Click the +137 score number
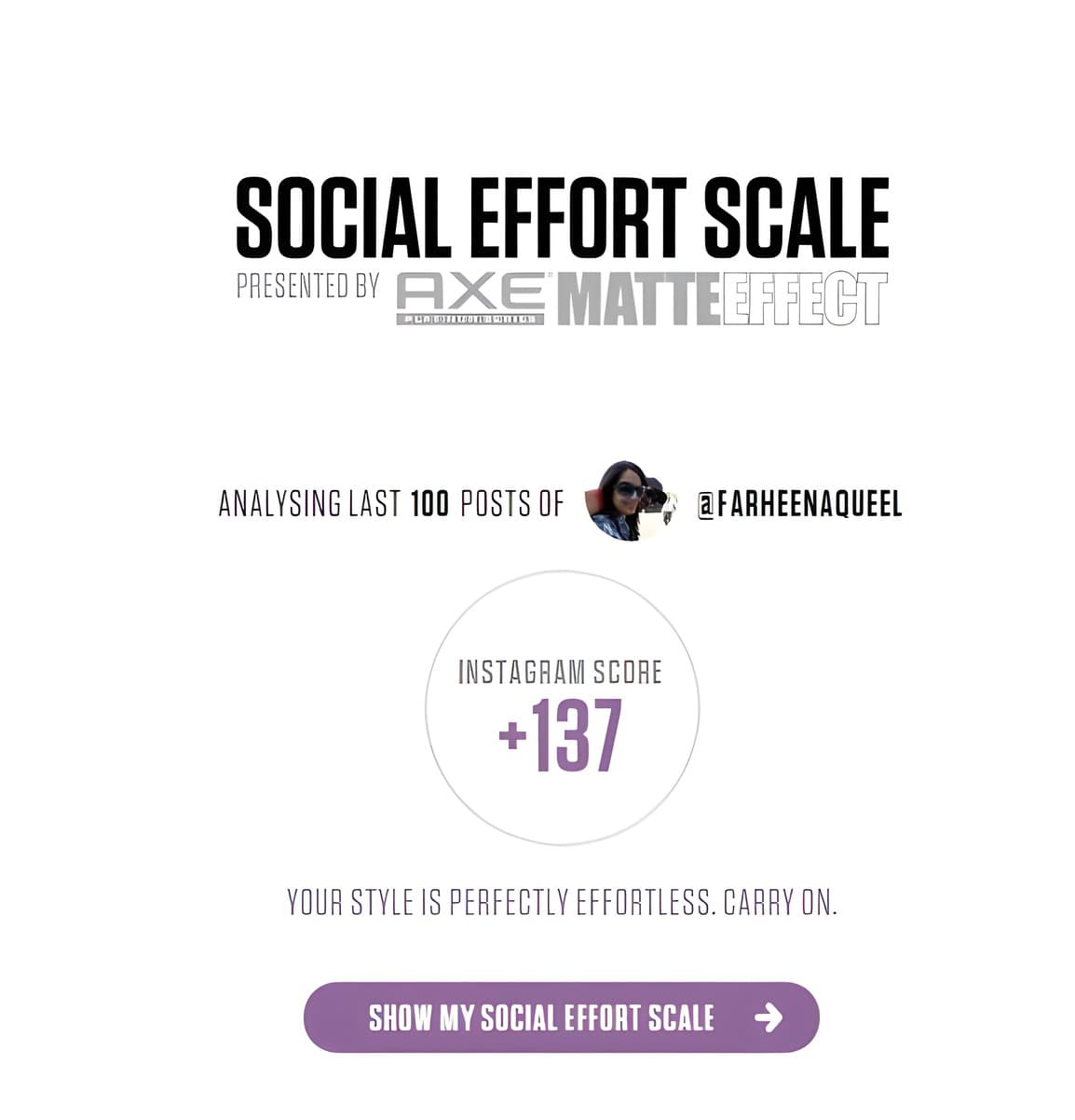 [x=561, y=737]
